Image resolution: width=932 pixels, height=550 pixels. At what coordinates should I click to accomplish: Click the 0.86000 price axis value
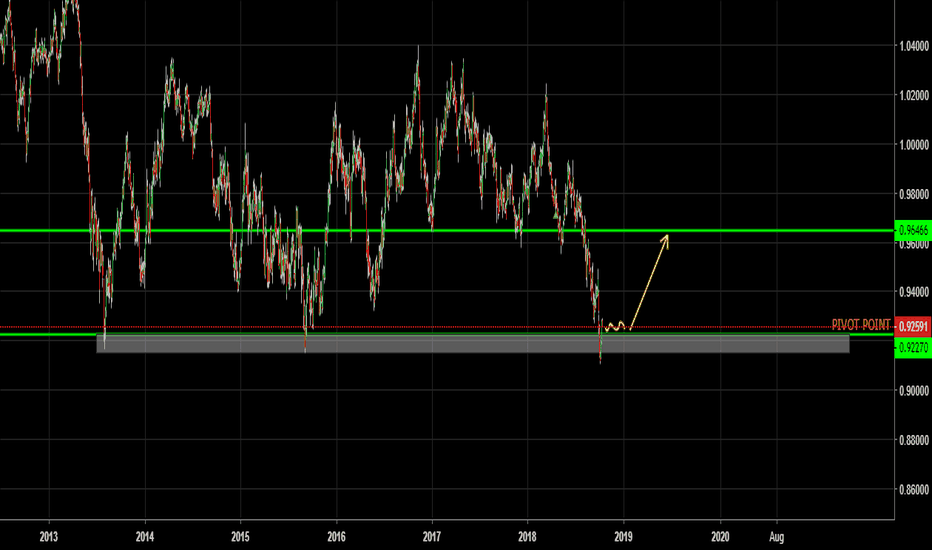(914, 489)
